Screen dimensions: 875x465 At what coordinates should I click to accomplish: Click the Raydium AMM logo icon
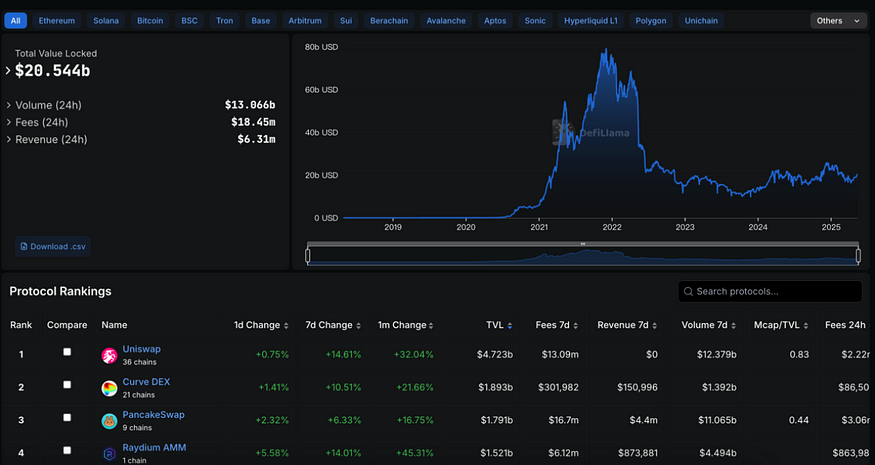(x=109, y=453)
